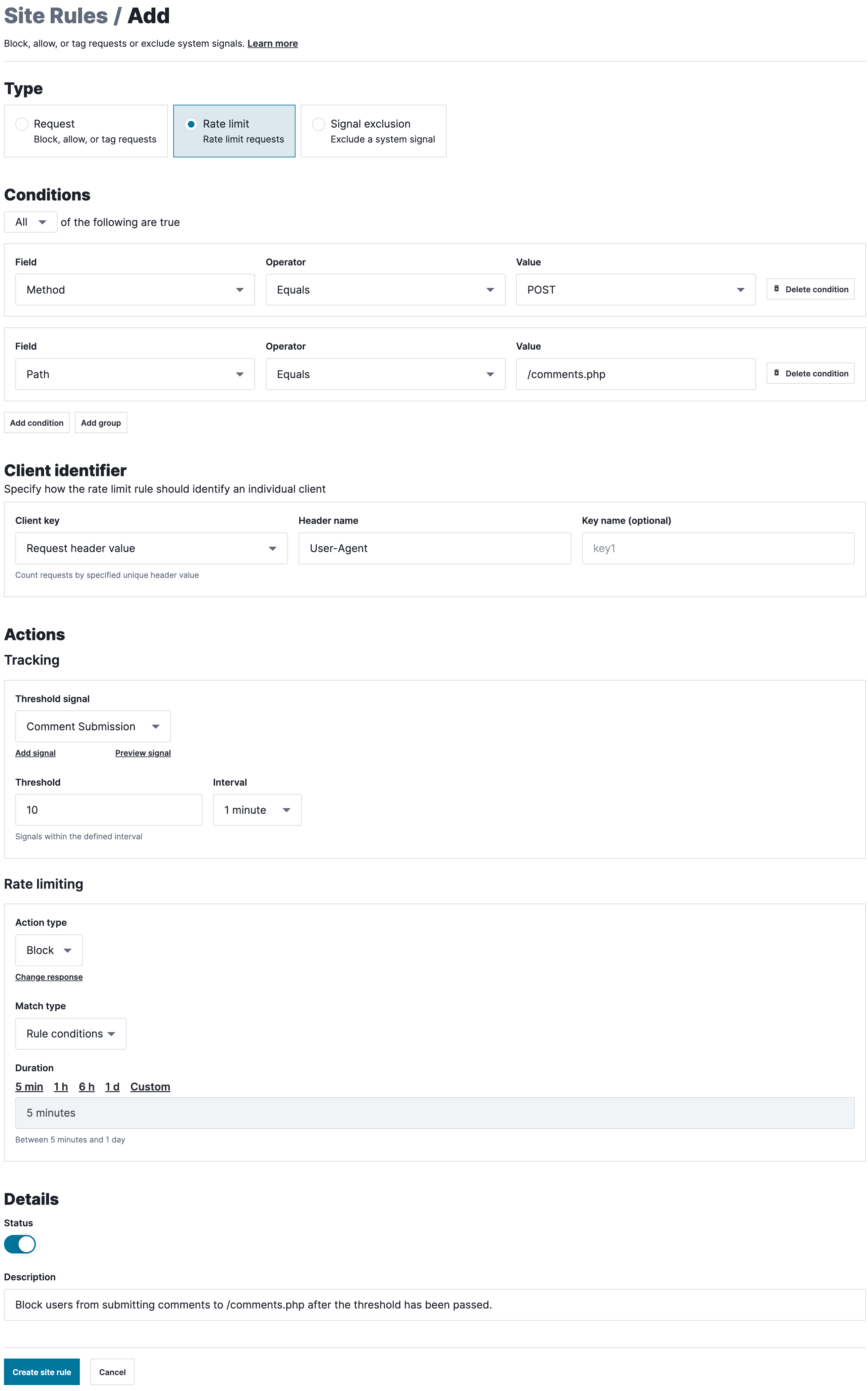
Task: Open the Learn more link
Action: pos(272,44)
